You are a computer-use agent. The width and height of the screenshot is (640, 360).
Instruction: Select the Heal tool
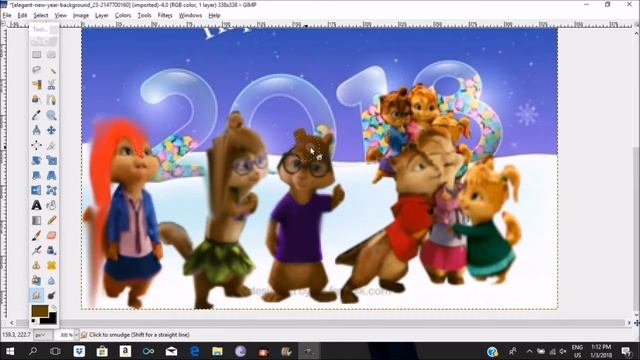coord(51,265)
